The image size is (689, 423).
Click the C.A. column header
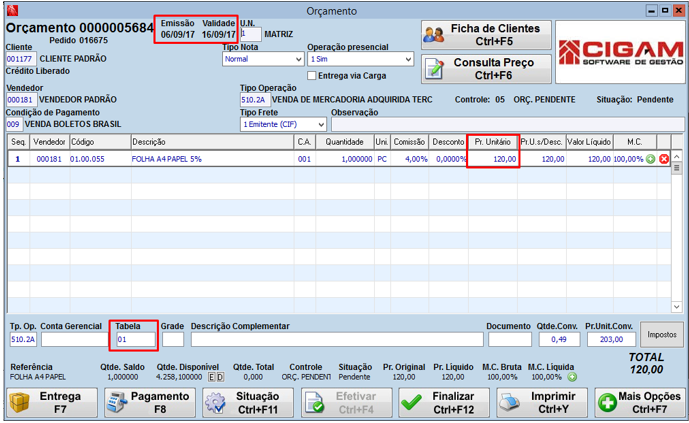[305, 142]
